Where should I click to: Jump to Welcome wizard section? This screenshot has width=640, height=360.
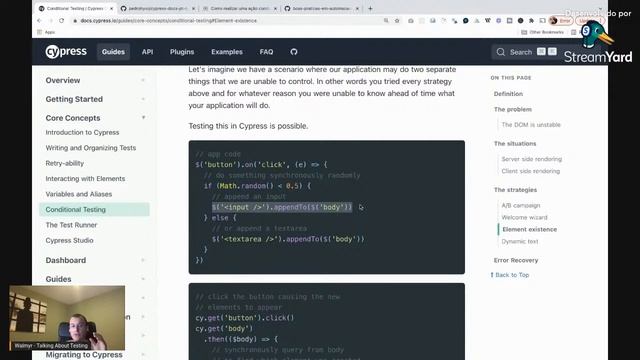pos(524,218)
